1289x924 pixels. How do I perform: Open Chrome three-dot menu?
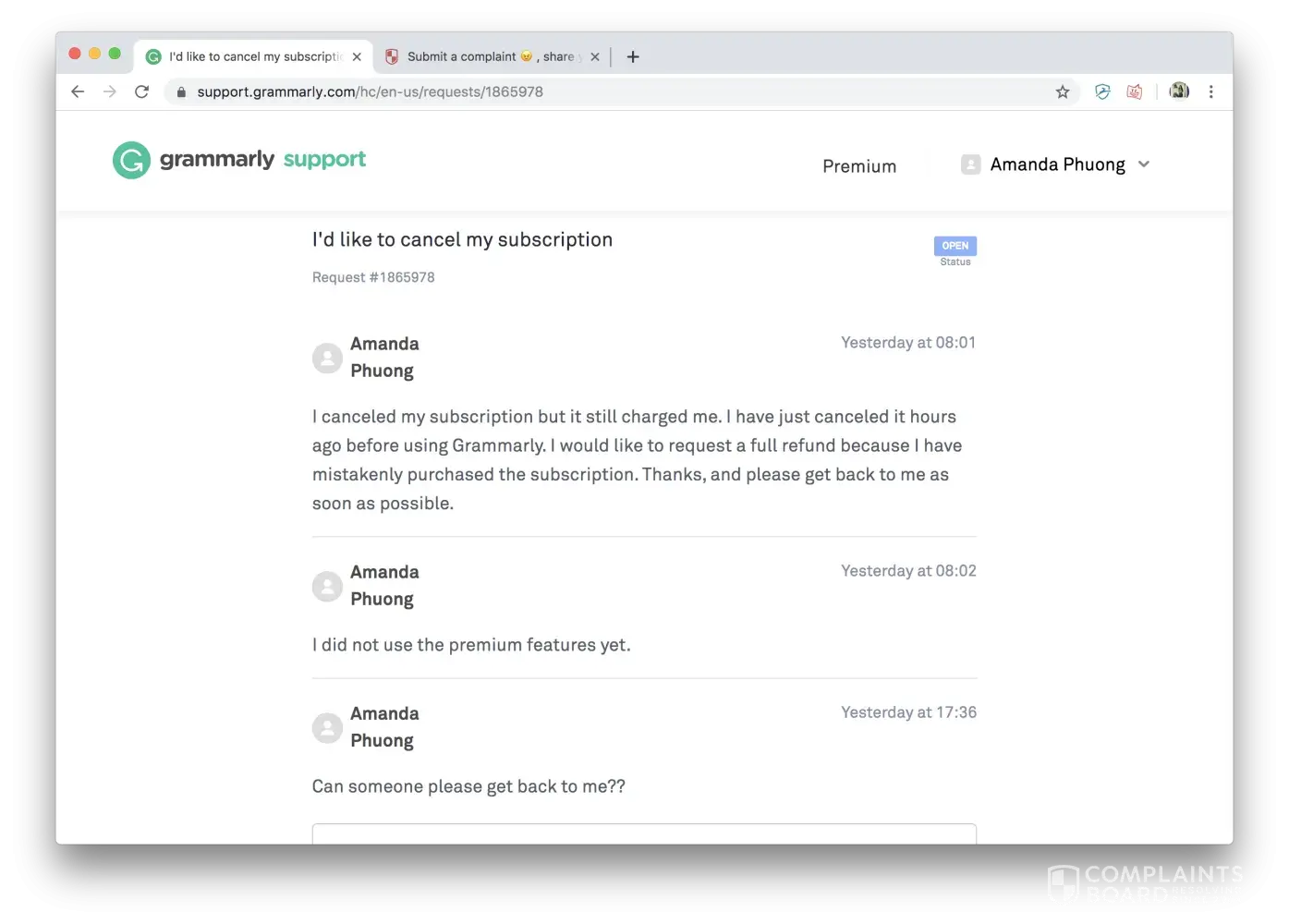tap(1210, 91)
